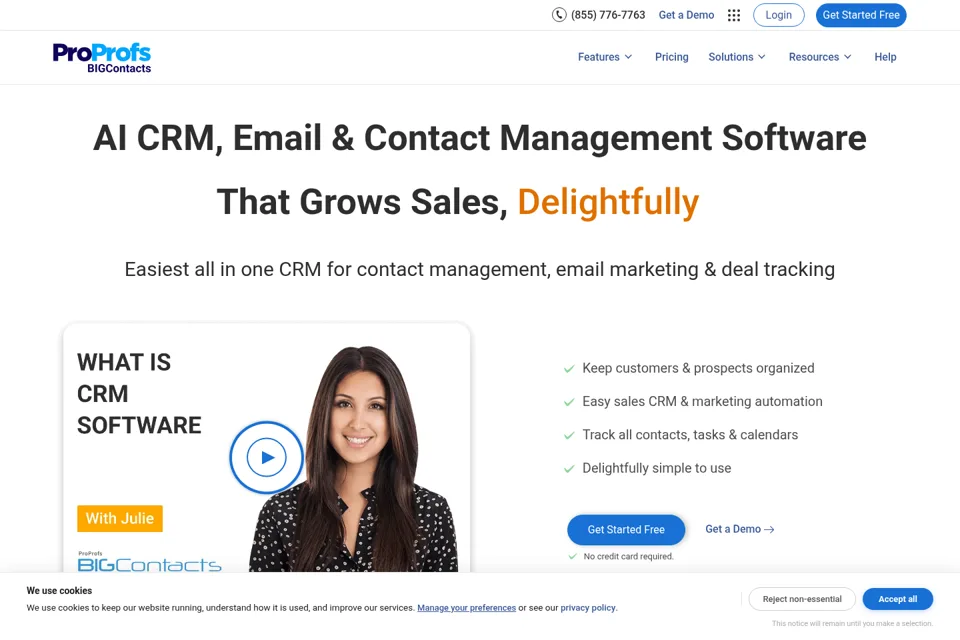Open the apps grid icon
The width and height of the screenshot is (960, 640).
pyautogui.click(x=733, y=15)
